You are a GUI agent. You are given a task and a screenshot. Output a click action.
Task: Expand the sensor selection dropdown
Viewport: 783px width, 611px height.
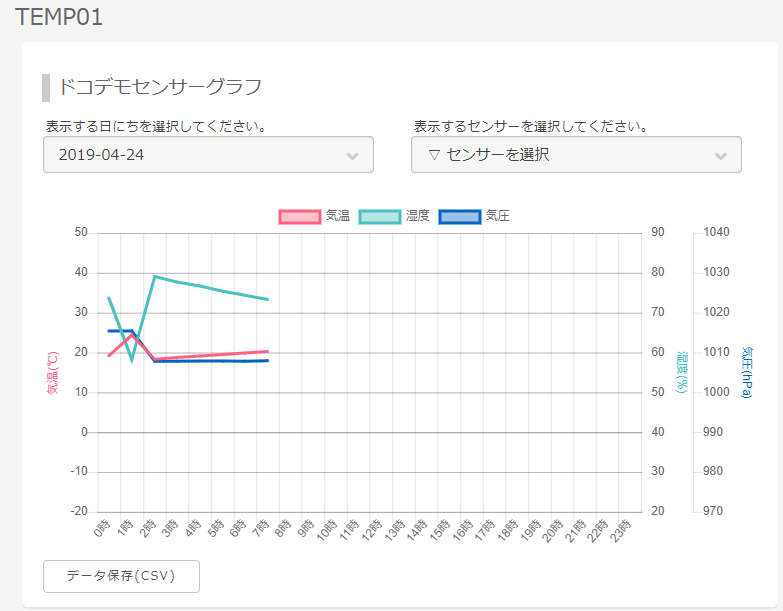click(x=576, y=155)
